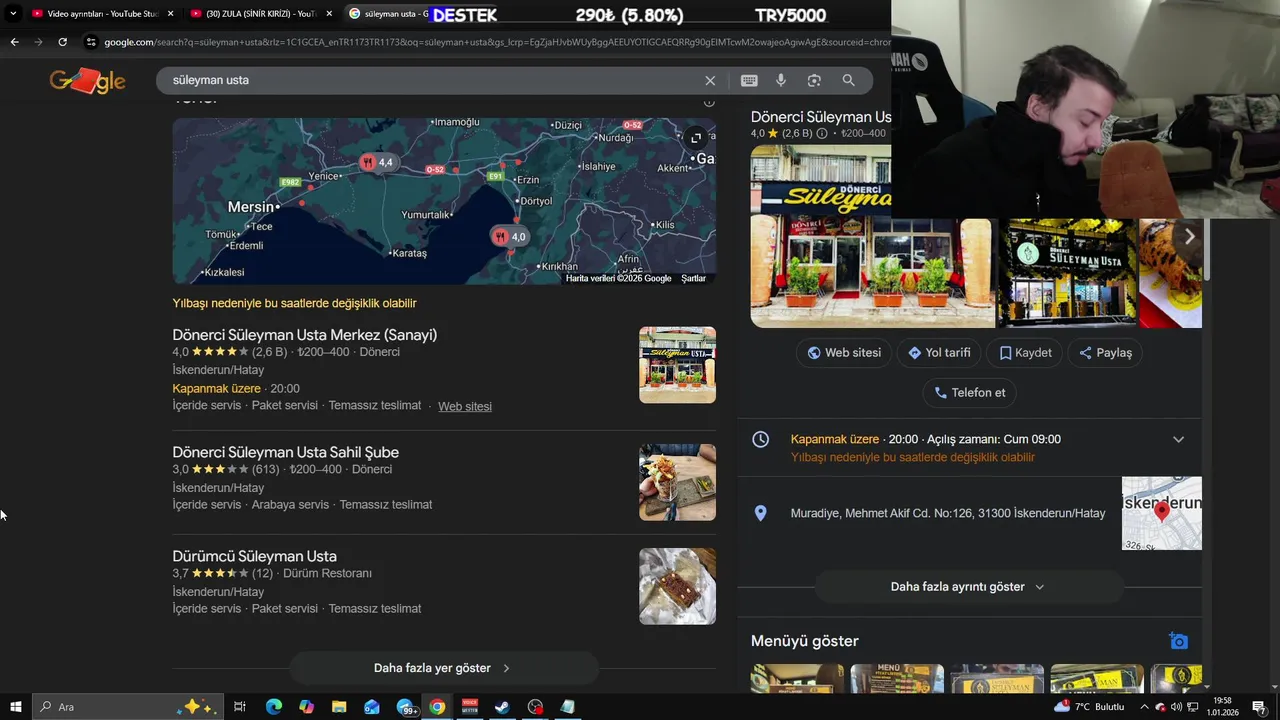Click Daha fazla yer göster button
The height and width of the screenshot is (720, 1280).
click(443, 668)
